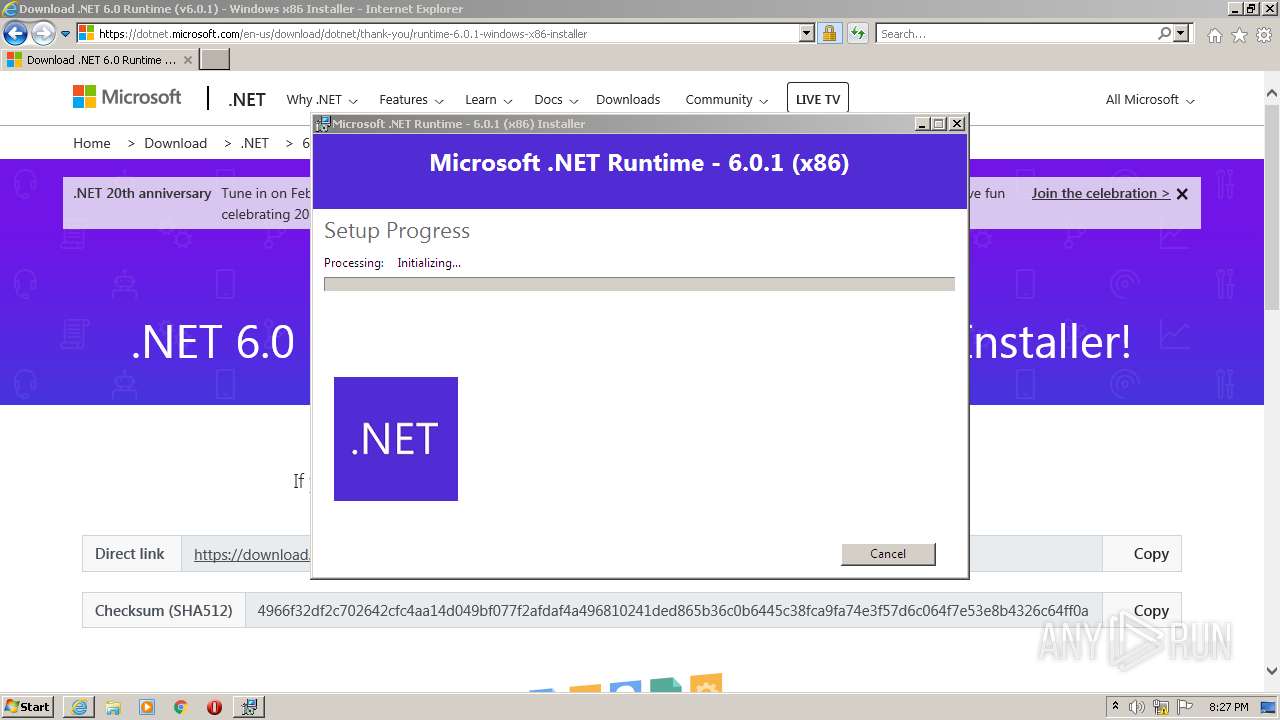Open the IE Tools gear icon
The height and width of the screenshot is (720, 1280).
[x=1263, y=35]
